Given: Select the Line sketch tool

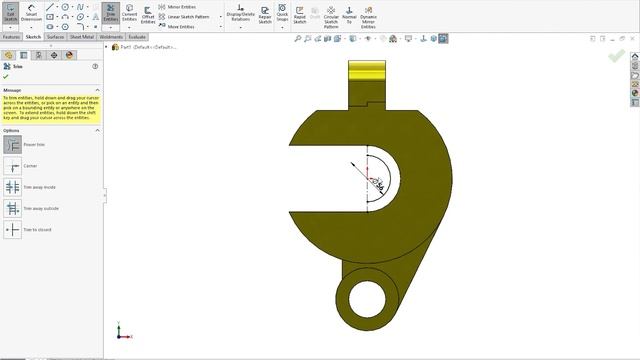Looking at the screenshot, I should pyautogui.click(x=50, y=7).
